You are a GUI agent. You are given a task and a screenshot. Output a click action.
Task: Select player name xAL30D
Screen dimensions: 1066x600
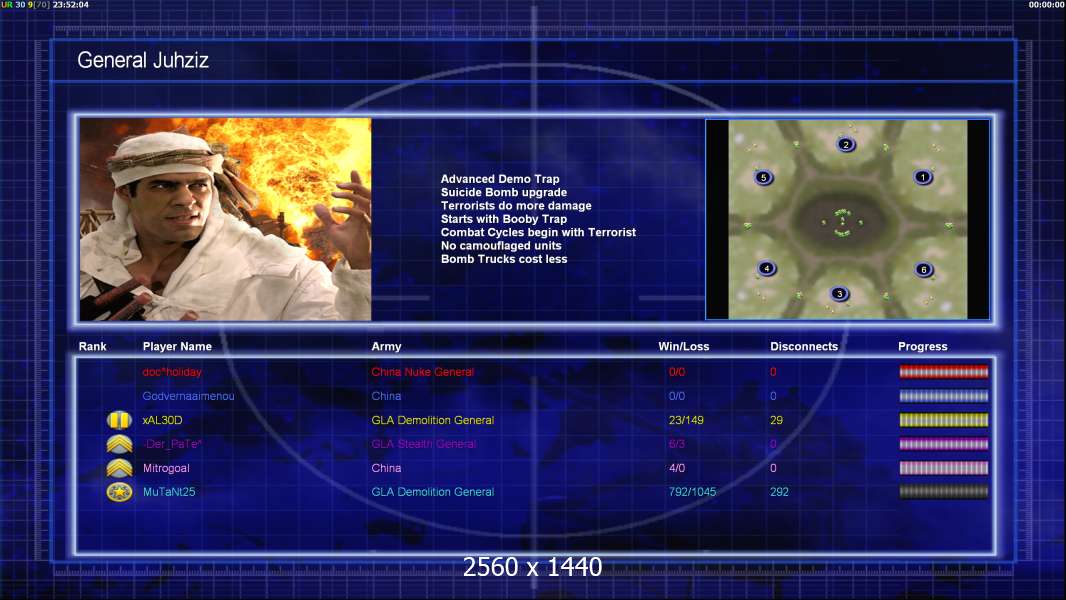pyautogui.click(x=162, y=420)
